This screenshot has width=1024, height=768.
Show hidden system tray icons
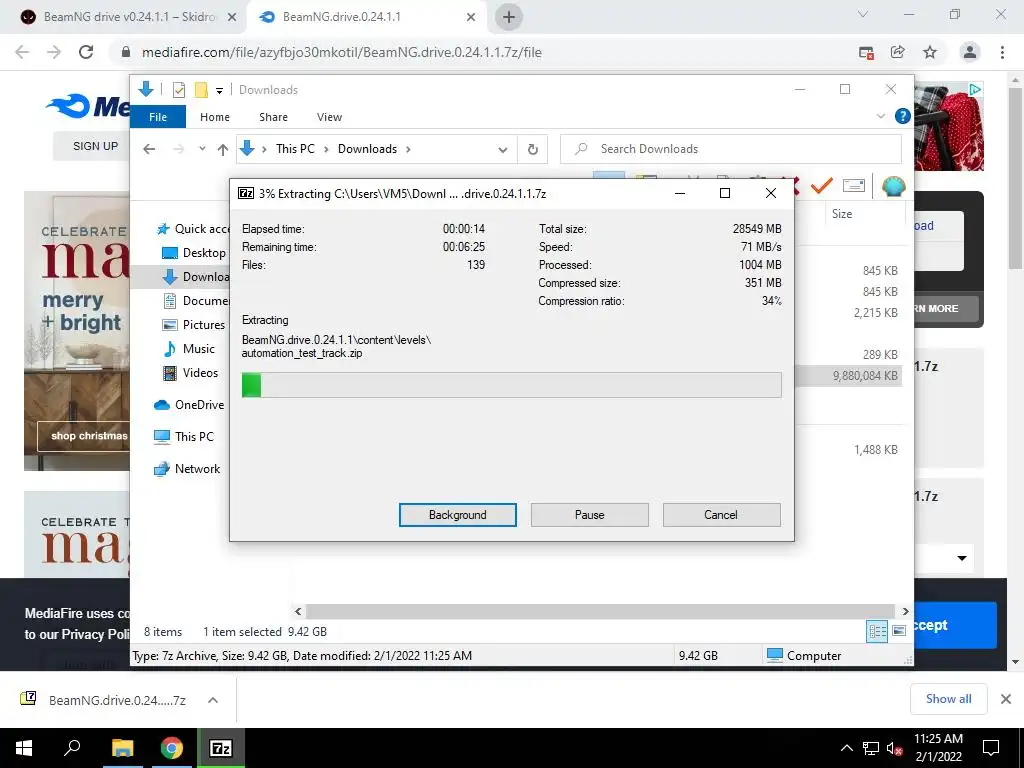[846, 748]
